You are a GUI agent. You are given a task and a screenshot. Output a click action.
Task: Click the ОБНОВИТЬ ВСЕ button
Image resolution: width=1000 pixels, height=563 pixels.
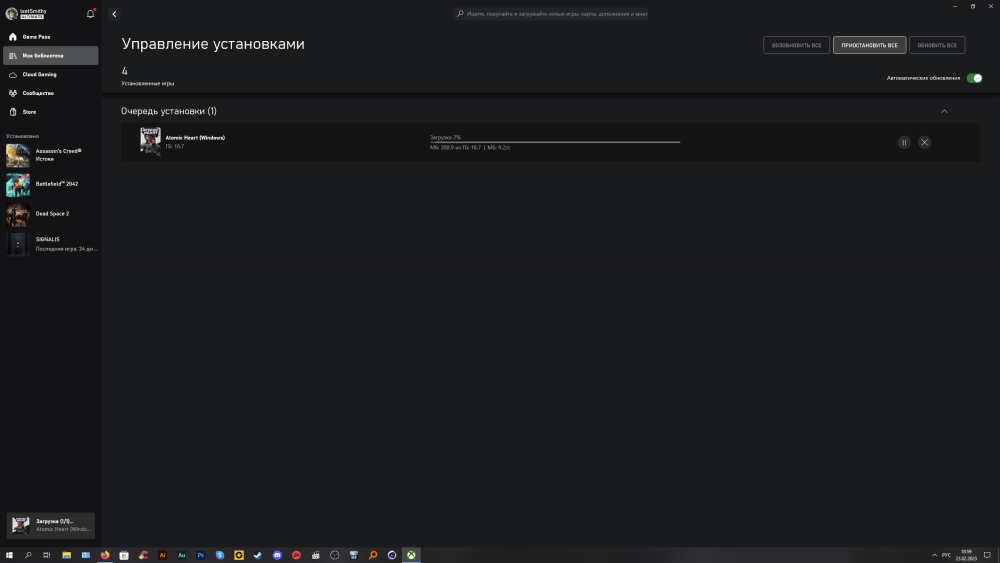tap(937, 45)
